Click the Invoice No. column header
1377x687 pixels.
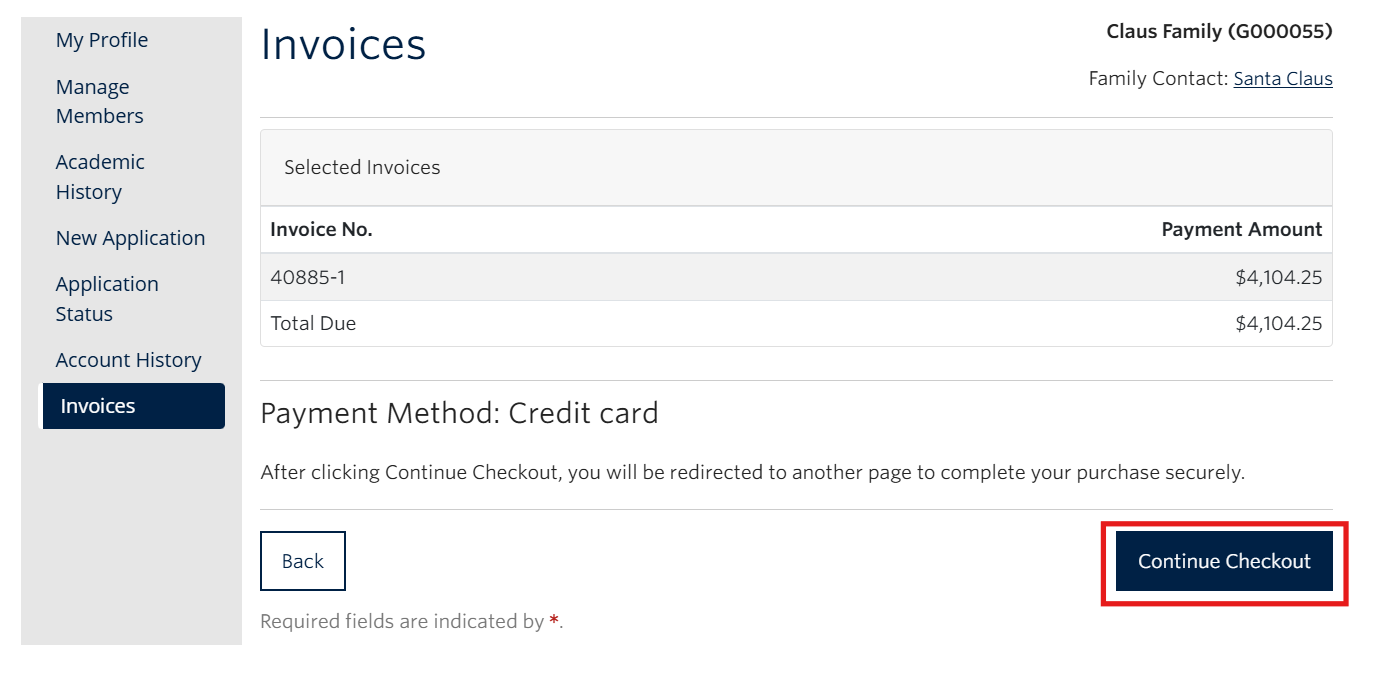(x=321, y=229)
